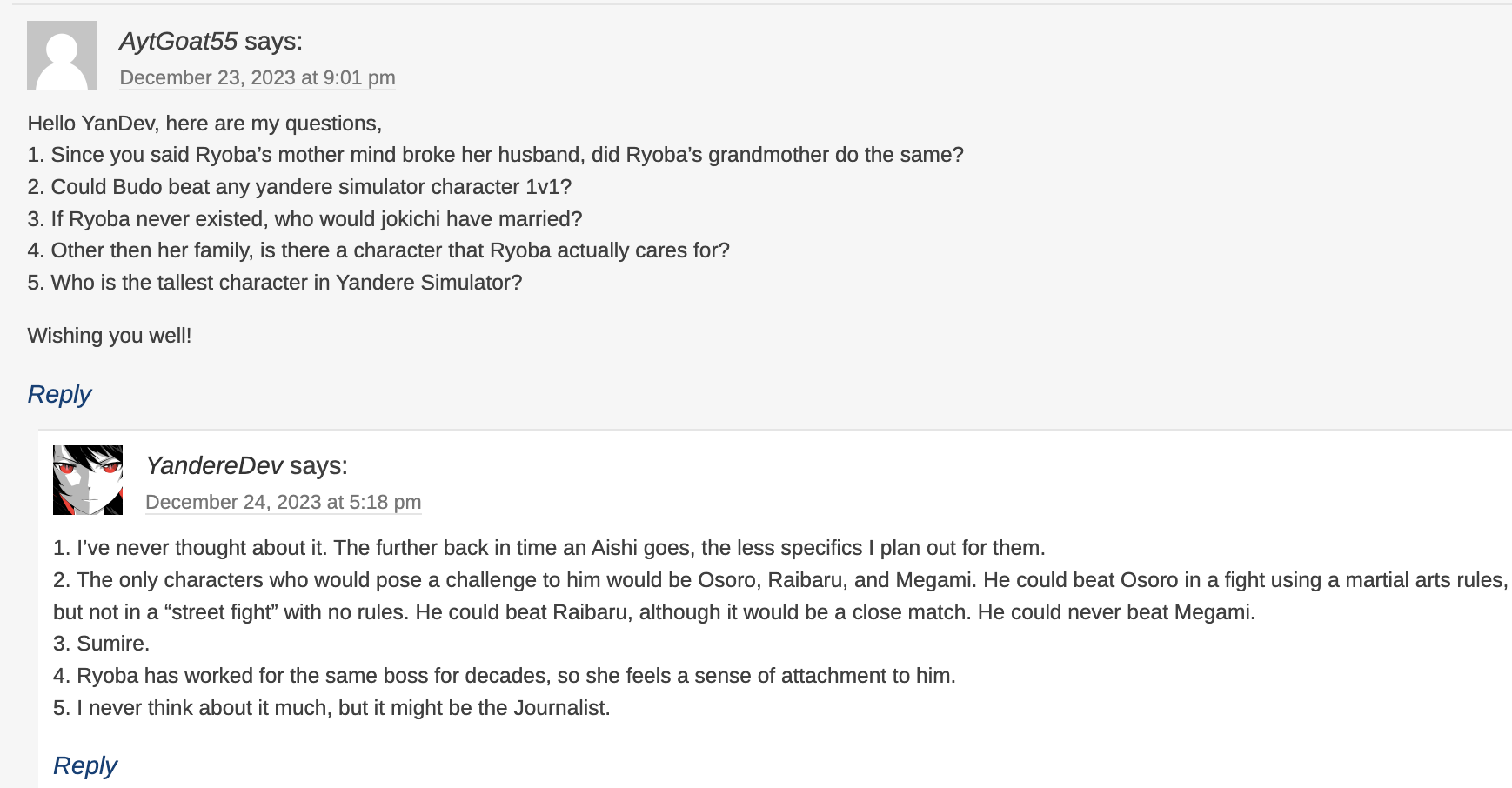Reply to AytGoat55's comment
Screen dimensions: 1512x788
click(59, 394)
